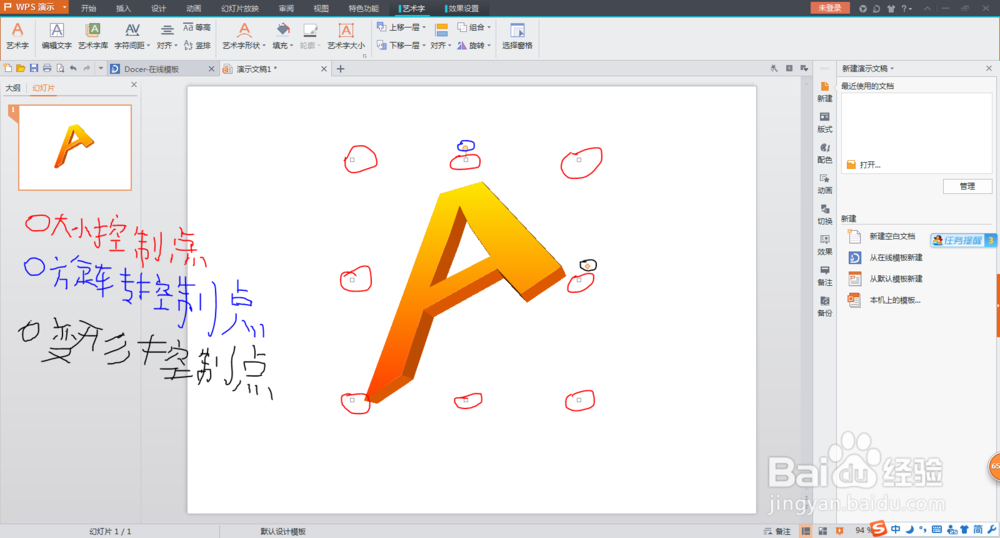Switch to 大纲 outline pane tab
This screenshot has height=538, width=1000.
(x=13, y=88)
